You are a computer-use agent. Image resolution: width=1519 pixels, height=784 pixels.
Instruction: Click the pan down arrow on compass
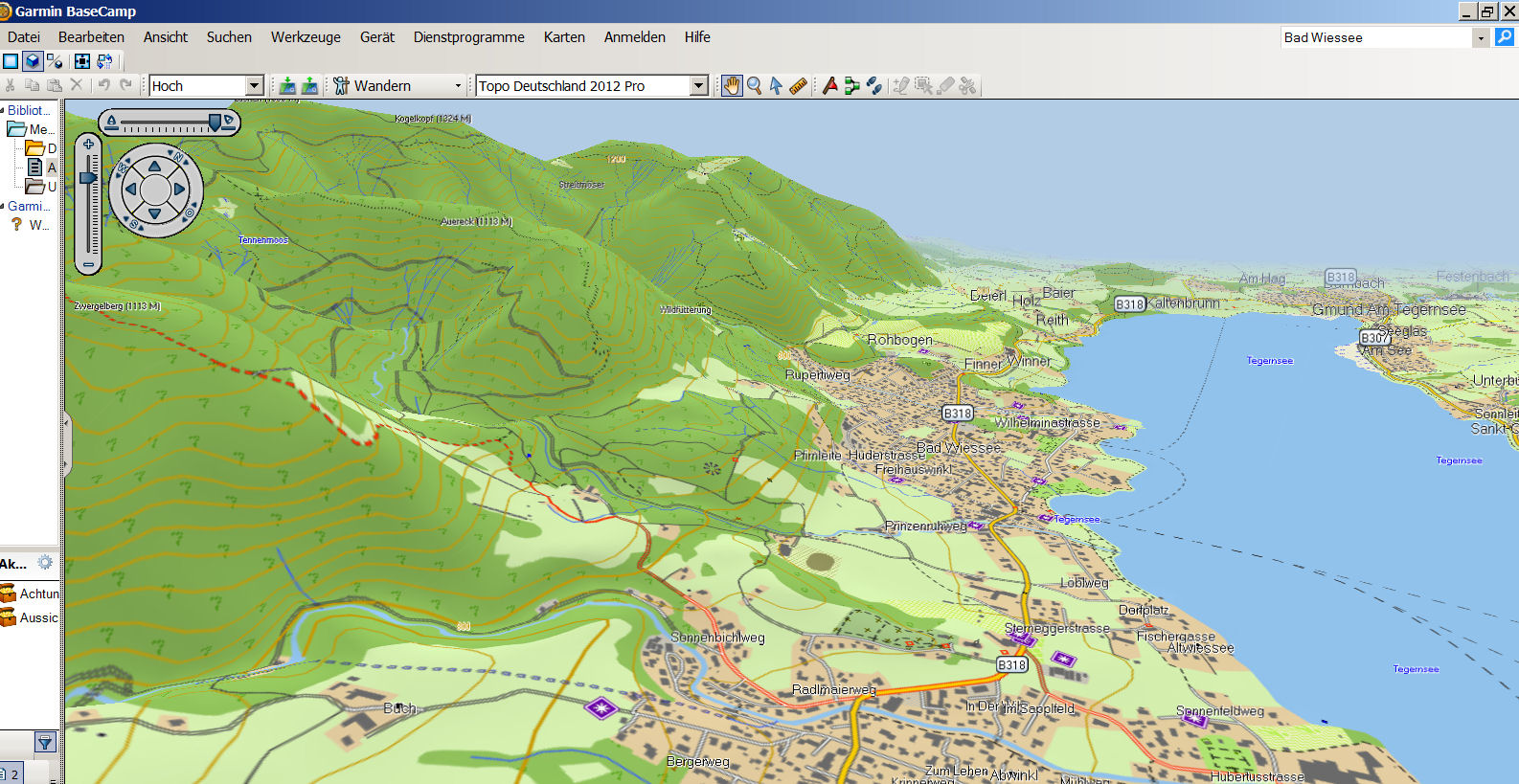pos(155,213)
